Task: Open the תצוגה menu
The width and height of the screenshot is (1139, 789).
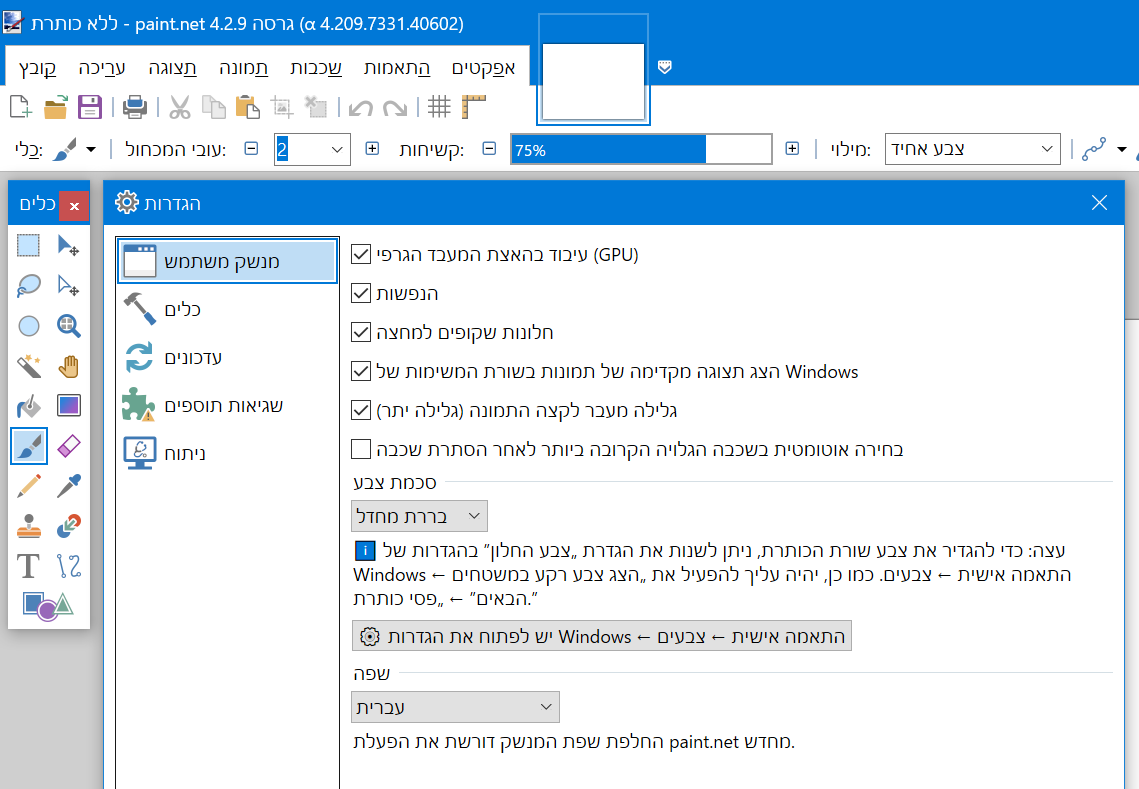Action: (x=172, y=68)
